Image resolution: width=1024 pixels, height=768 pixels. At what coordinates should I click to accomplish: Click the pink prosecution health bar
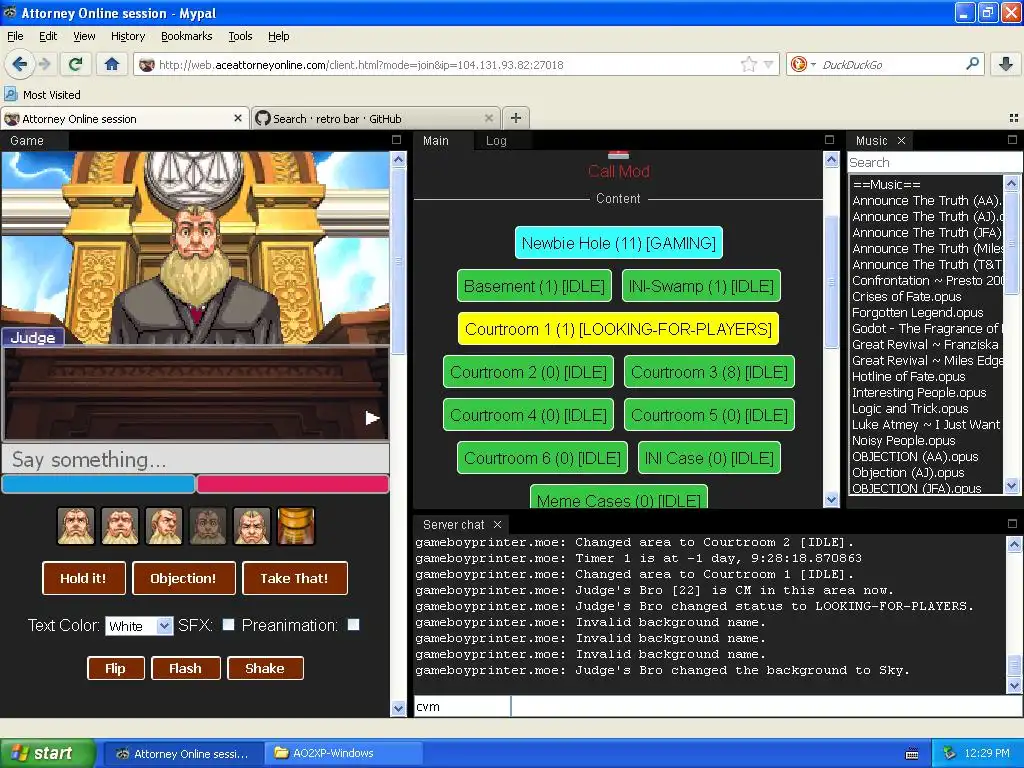point(293,484)
